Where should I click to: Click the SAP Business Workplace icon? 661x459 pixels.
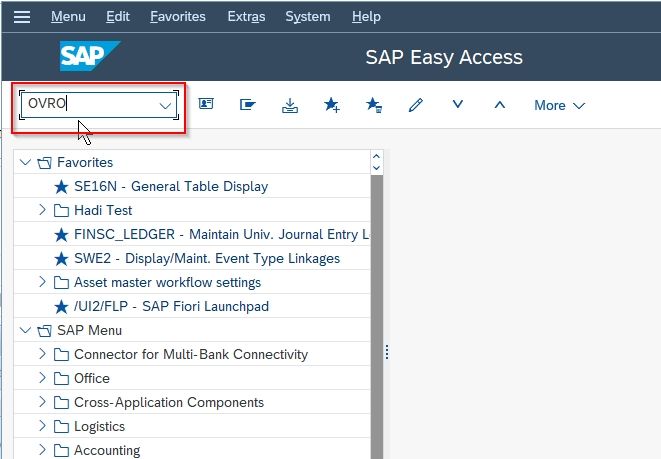[x=247, y=105]
